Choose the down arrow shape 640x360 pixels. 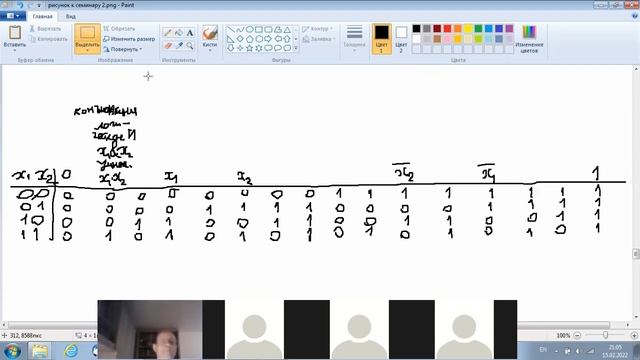(x=231, y=48)
